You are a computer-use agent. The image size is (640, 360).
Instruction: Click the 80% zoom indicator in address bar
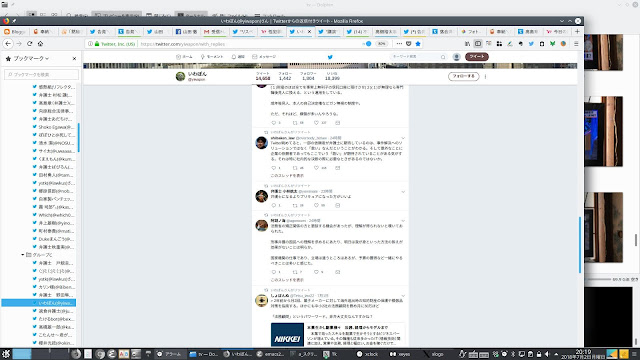click(382, 44)
